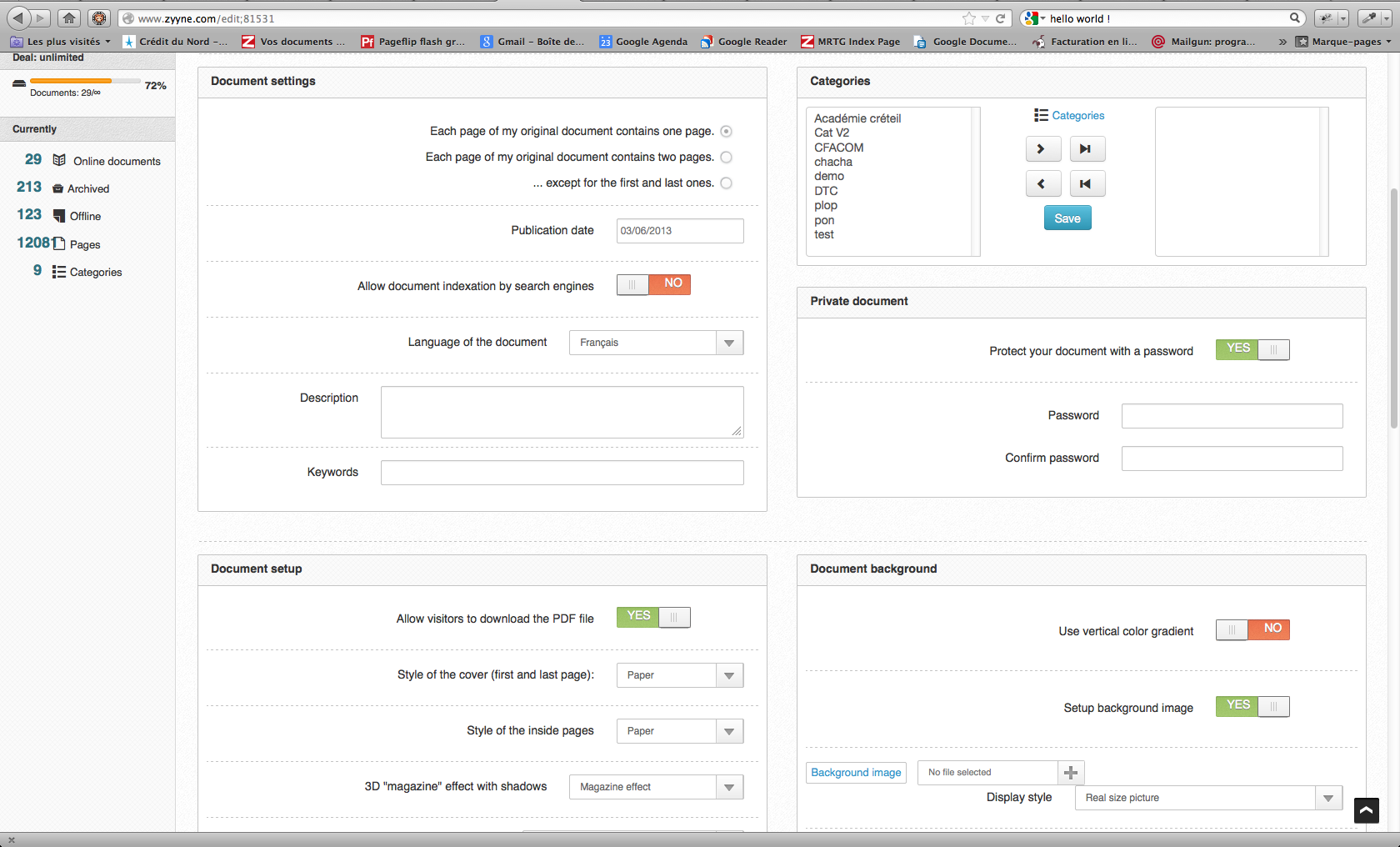This screenshot has width=1400, height=847.
Task: Open the Gmail bookmark
Action: 532,42
